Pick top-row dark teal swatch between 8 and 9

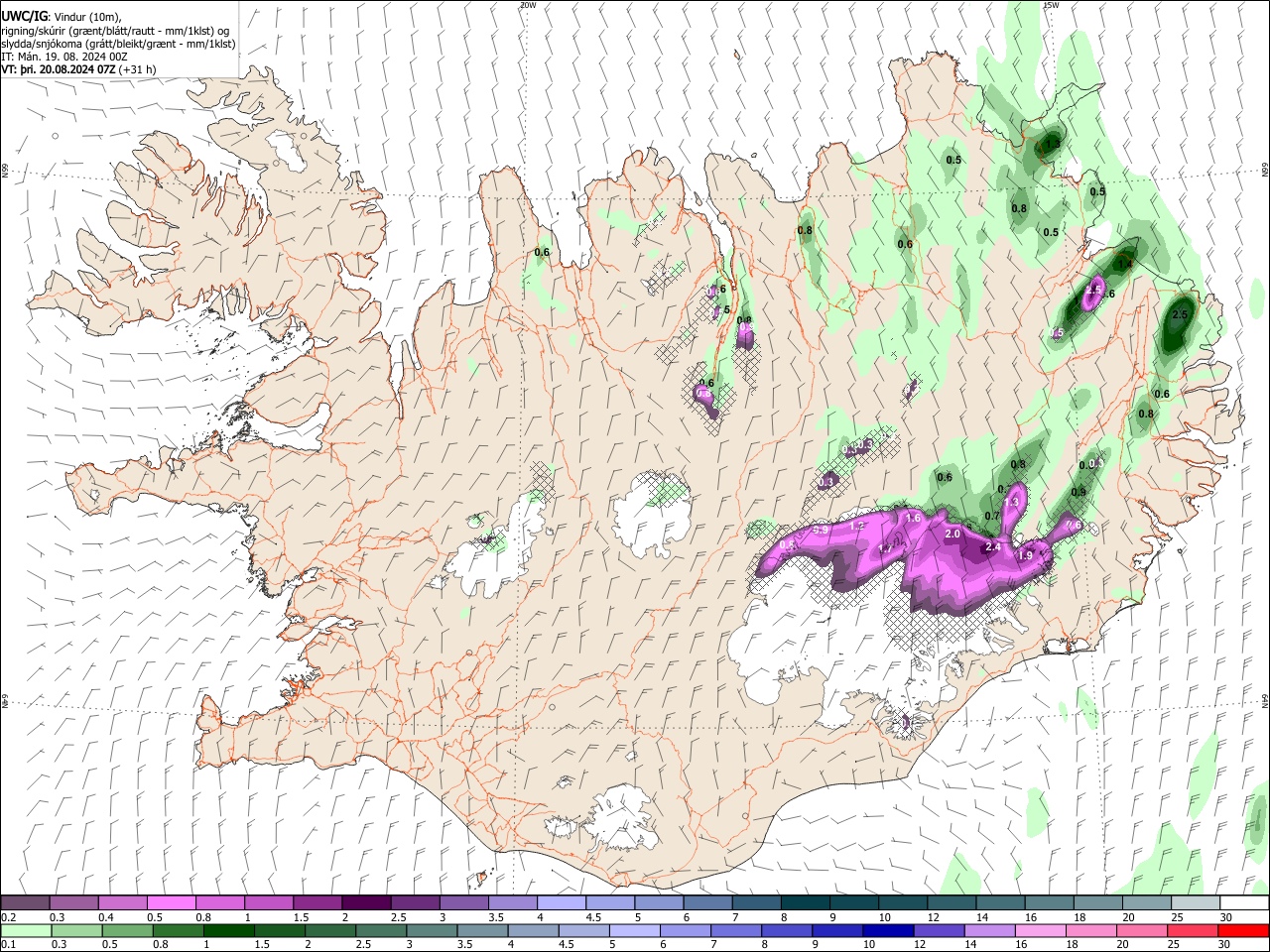(x=805, y=902)
